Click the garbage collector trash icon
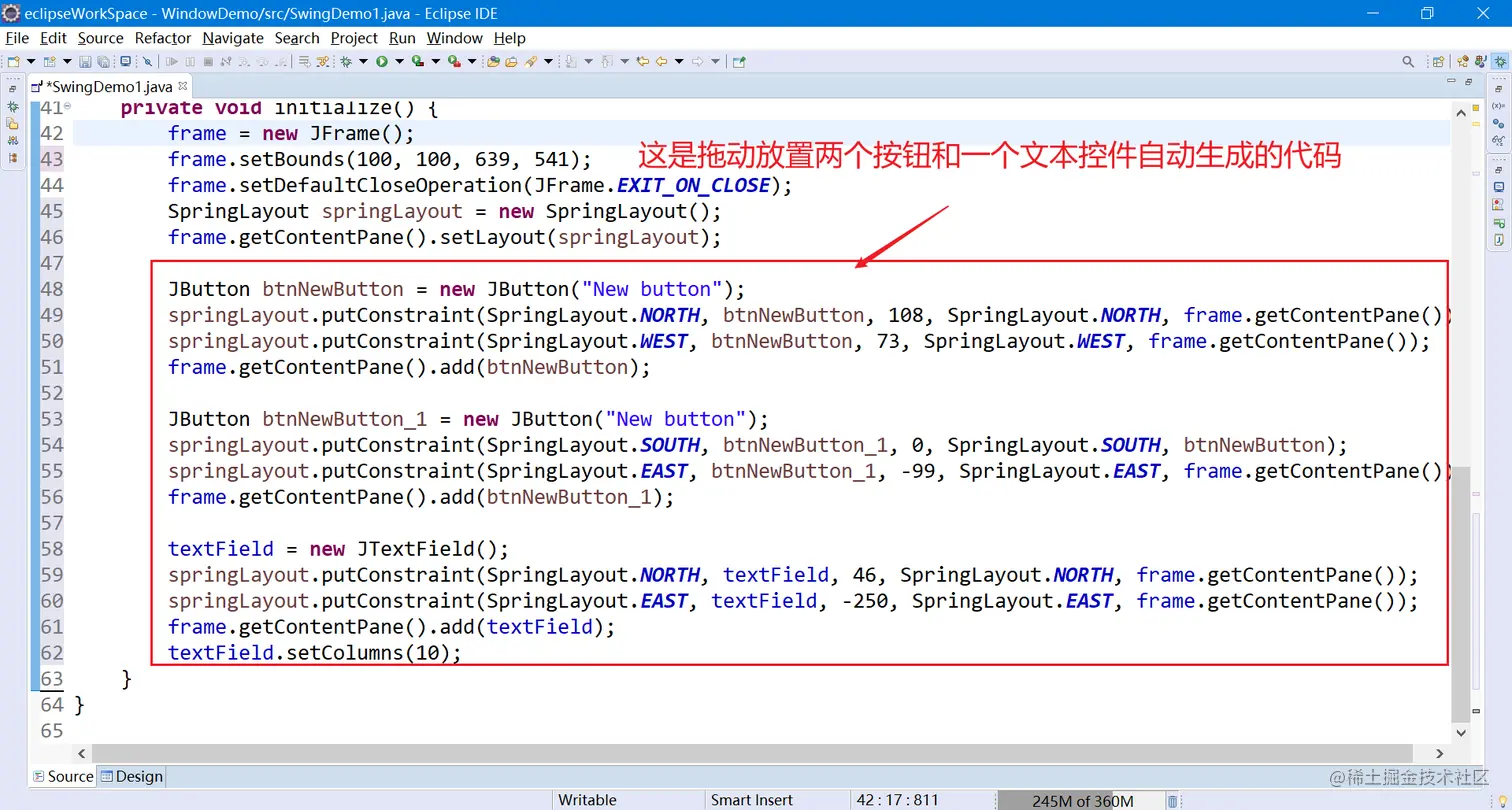 coord(1173,800)
